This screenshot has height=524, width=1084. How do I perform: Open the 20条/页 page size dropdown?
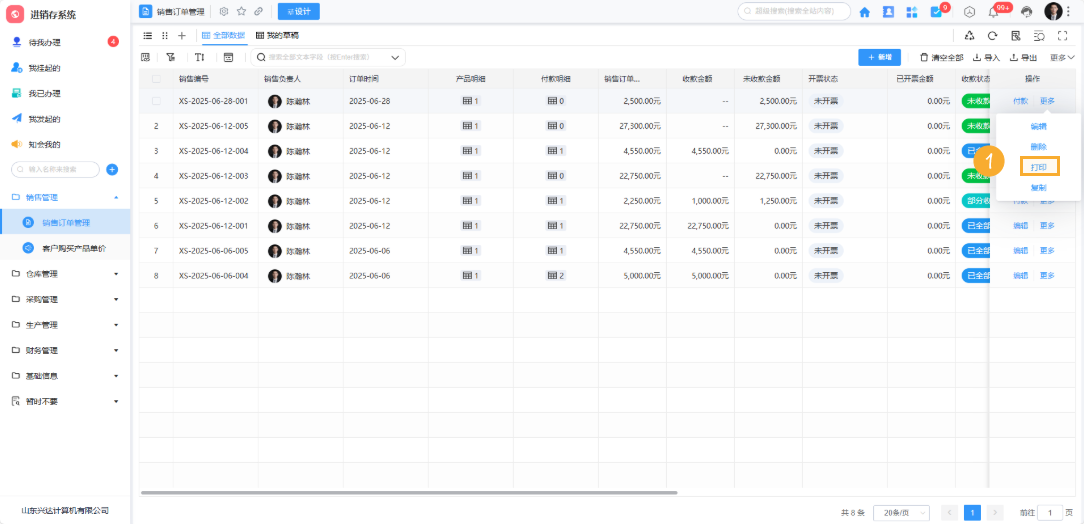click(x=901, y=512)
